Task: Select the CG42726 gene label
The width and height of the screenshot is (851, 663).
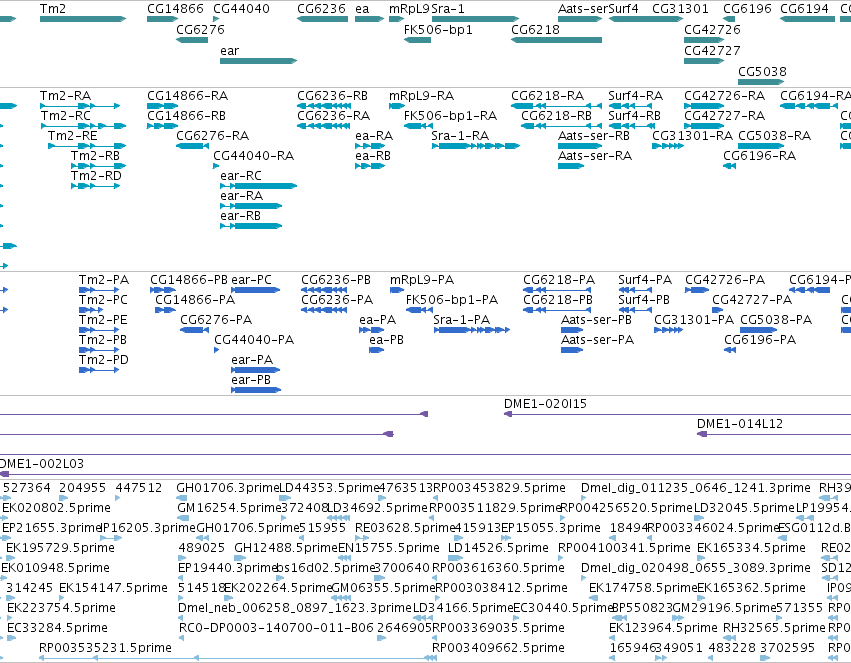Action: point(712,29)
